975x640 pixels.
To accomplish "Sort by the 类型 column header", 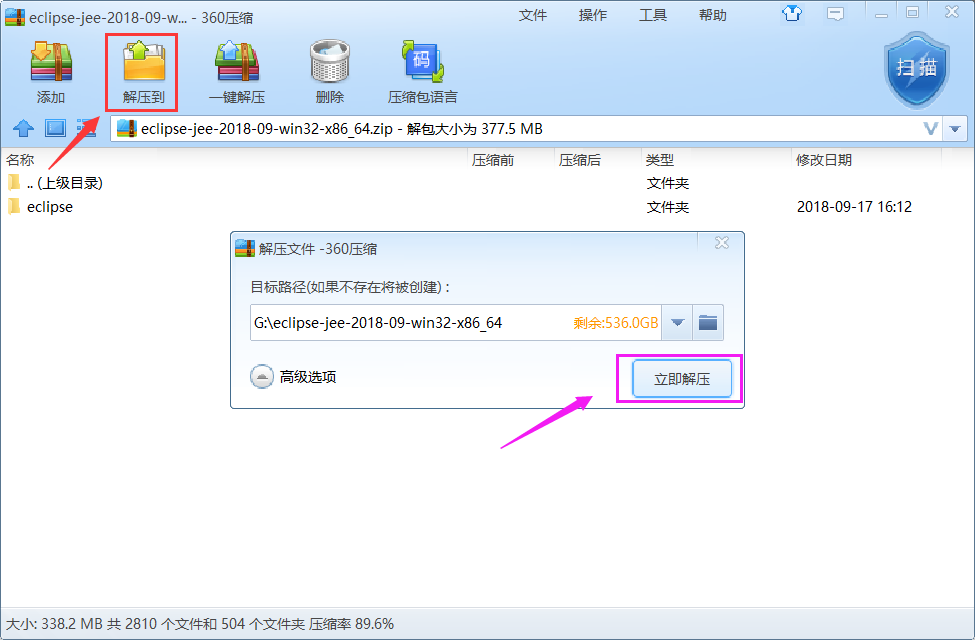I will click(716, 160).
